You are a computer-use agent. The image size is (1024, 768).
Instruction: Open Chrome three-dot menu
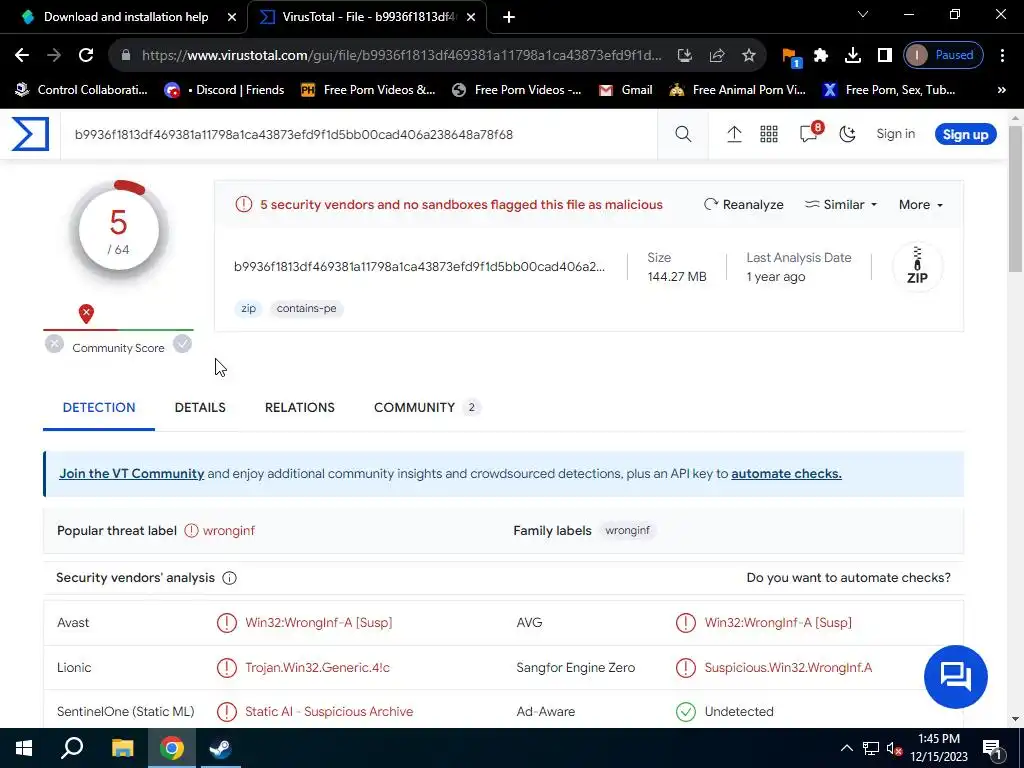[1002, 55]
